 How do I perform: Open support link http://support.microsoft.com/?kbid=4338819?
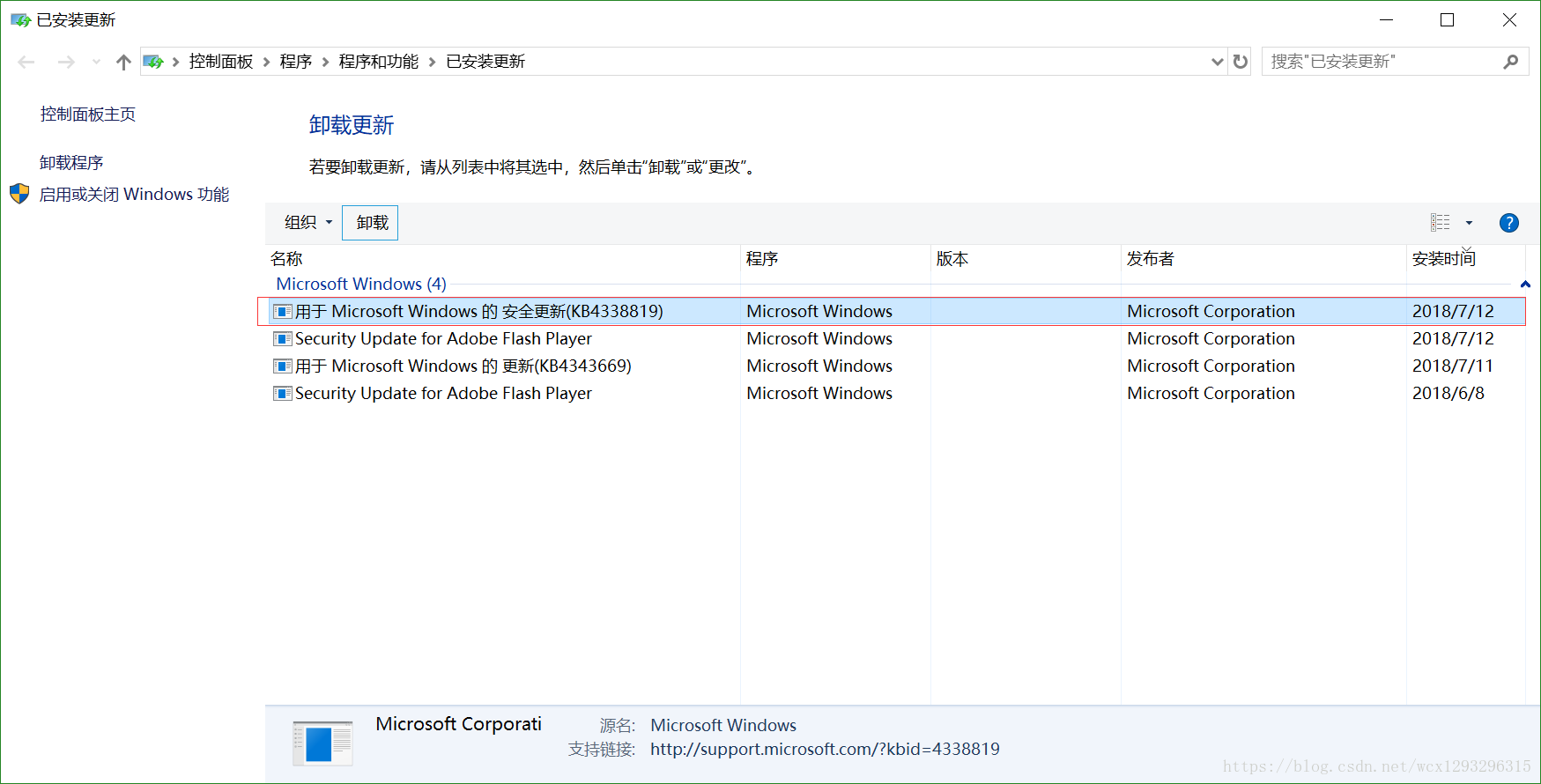[825, 749]
